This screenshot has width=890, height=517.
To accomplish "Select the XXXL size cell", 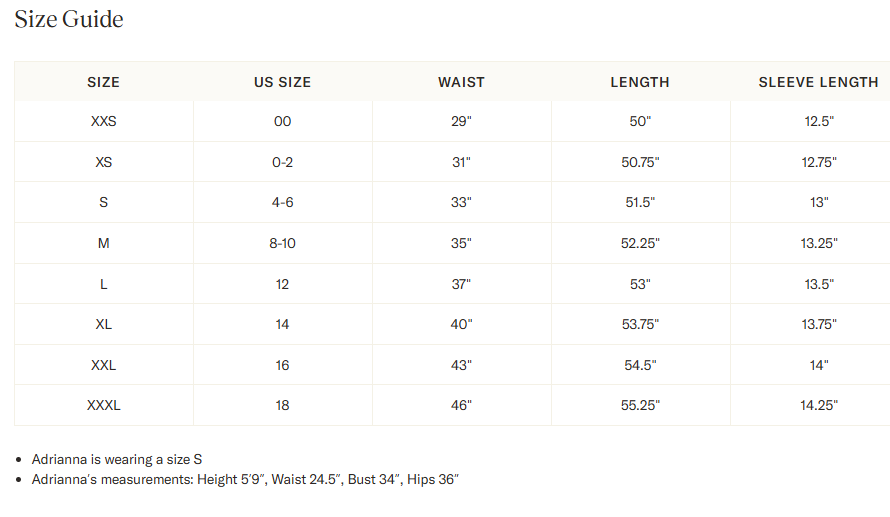I will tap(103, 406).
